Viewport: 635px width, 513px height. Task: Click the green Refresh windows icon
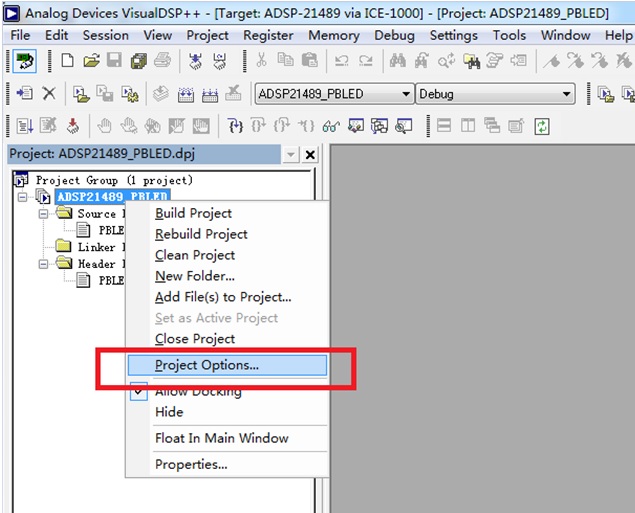pos(542,126)
